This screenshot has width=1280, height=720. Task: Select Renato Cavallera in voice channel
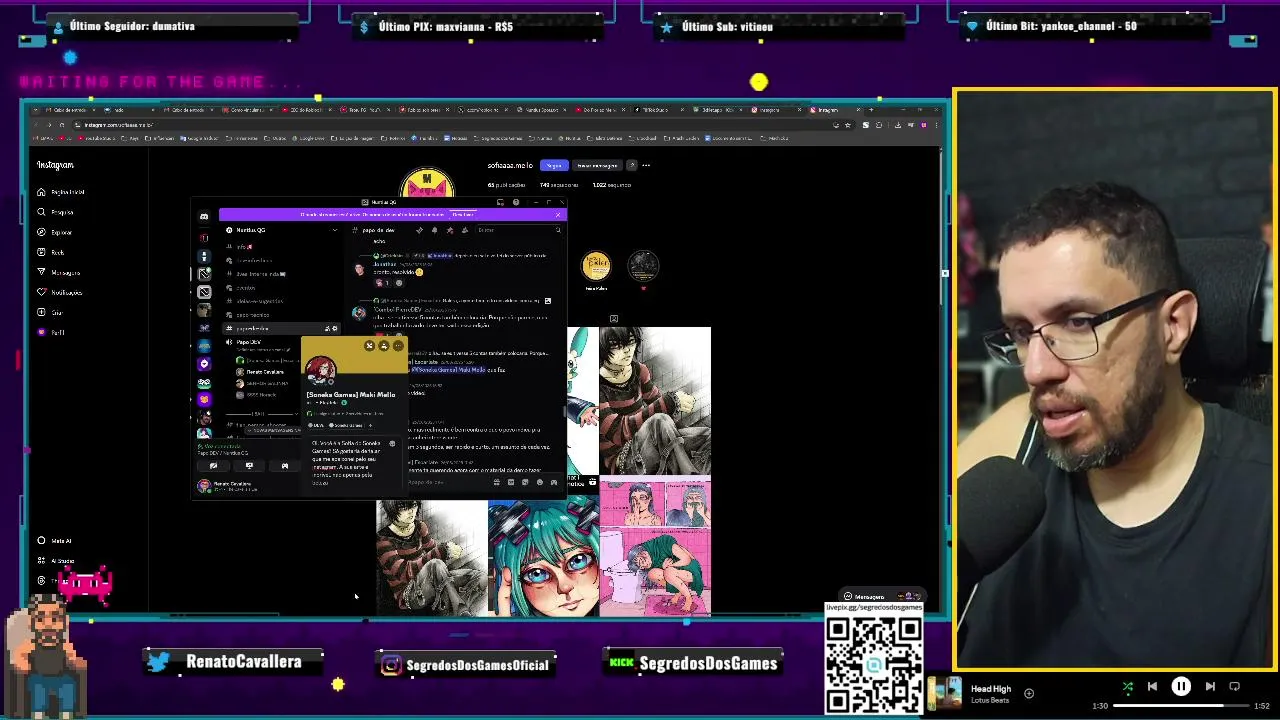point(260,372)
